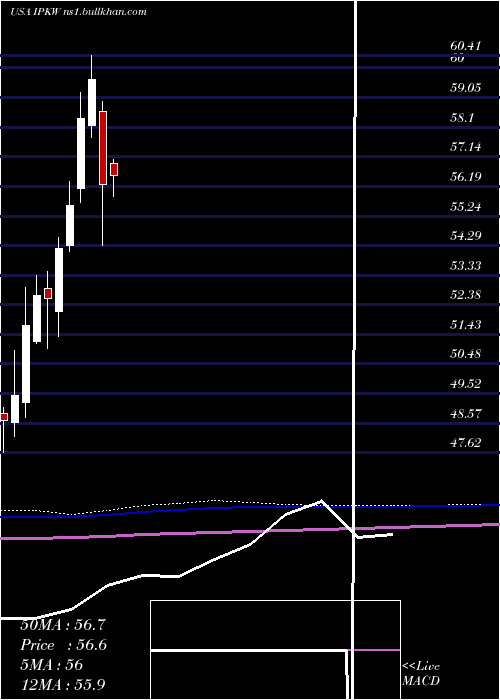500x700 pixels.
Task: Click the 56.19 price axis label
Action: pyautogui.click(x=466, y=177)
